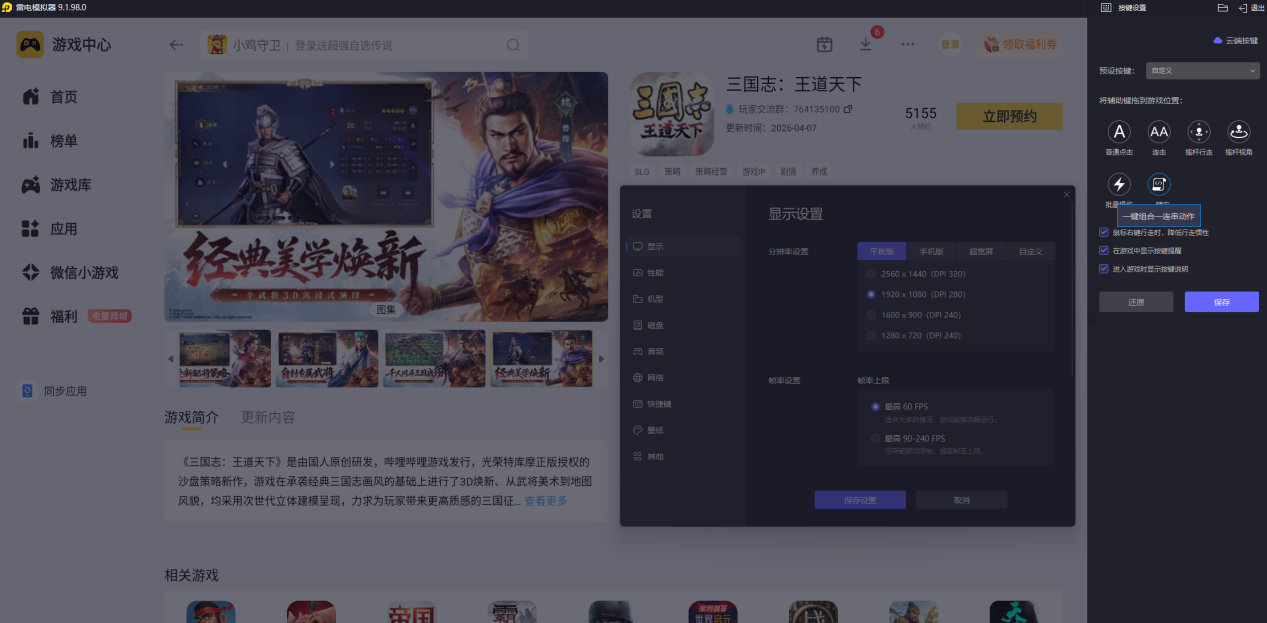Click the 立即预约 reserve now button
Viewport: 1267px width, 623px height.
pyautogui.click(x=1009, y=116)
